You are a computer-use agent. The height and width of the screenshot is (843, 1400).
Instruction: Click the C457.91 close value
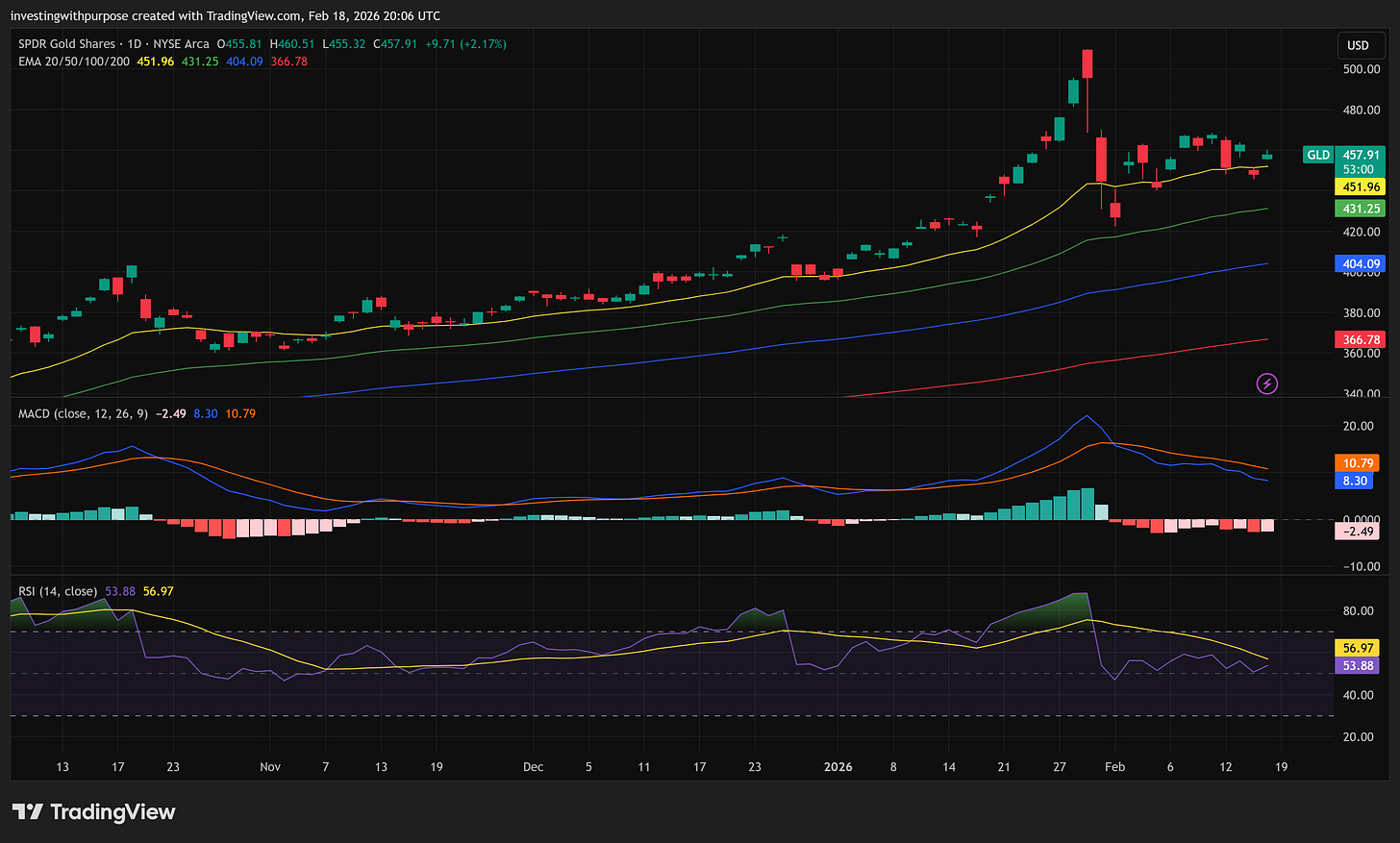click(x=394, y=44)
